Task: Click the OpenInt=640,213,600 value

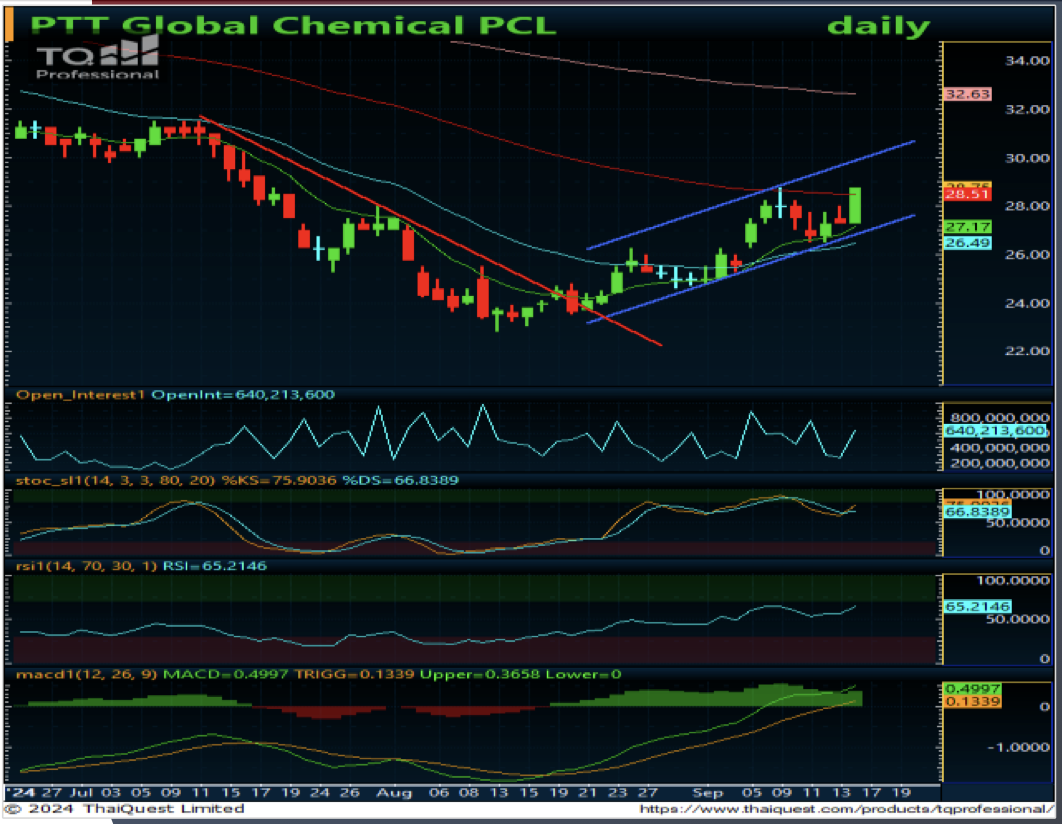Action: pyautogui.click(x=242, y=395)
